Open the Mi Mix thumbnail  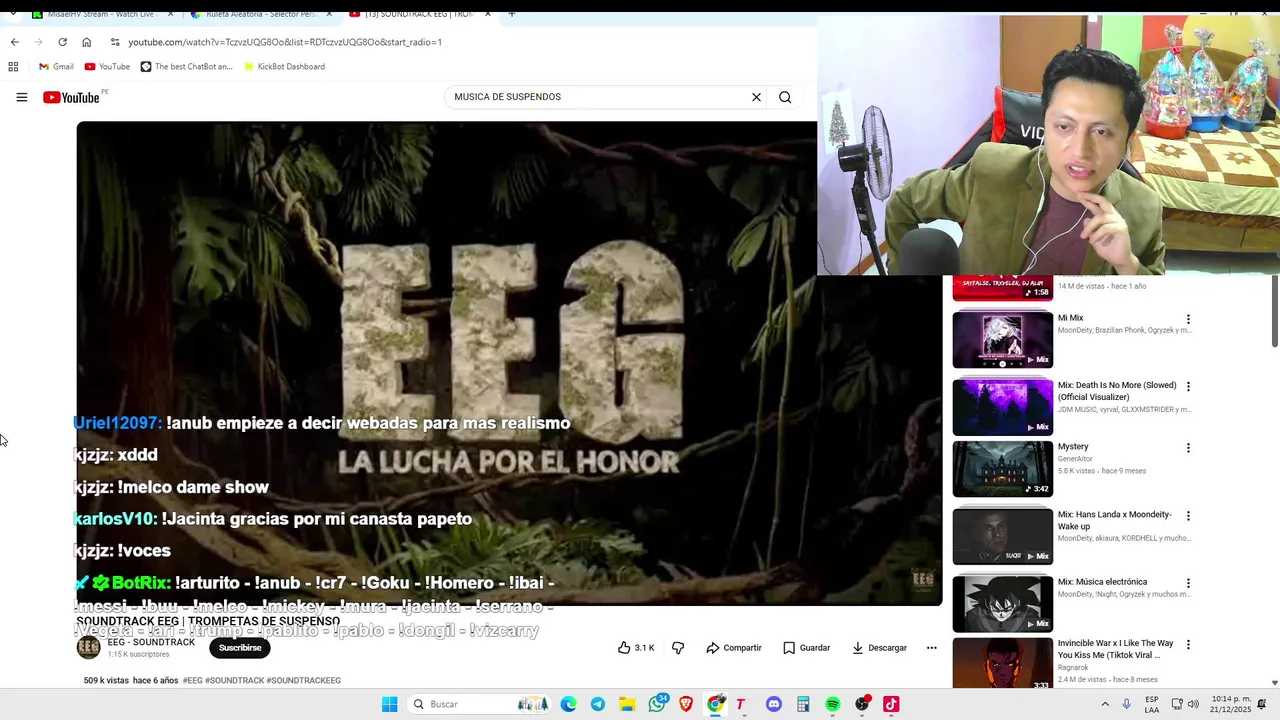click(x=1002, y=339)
